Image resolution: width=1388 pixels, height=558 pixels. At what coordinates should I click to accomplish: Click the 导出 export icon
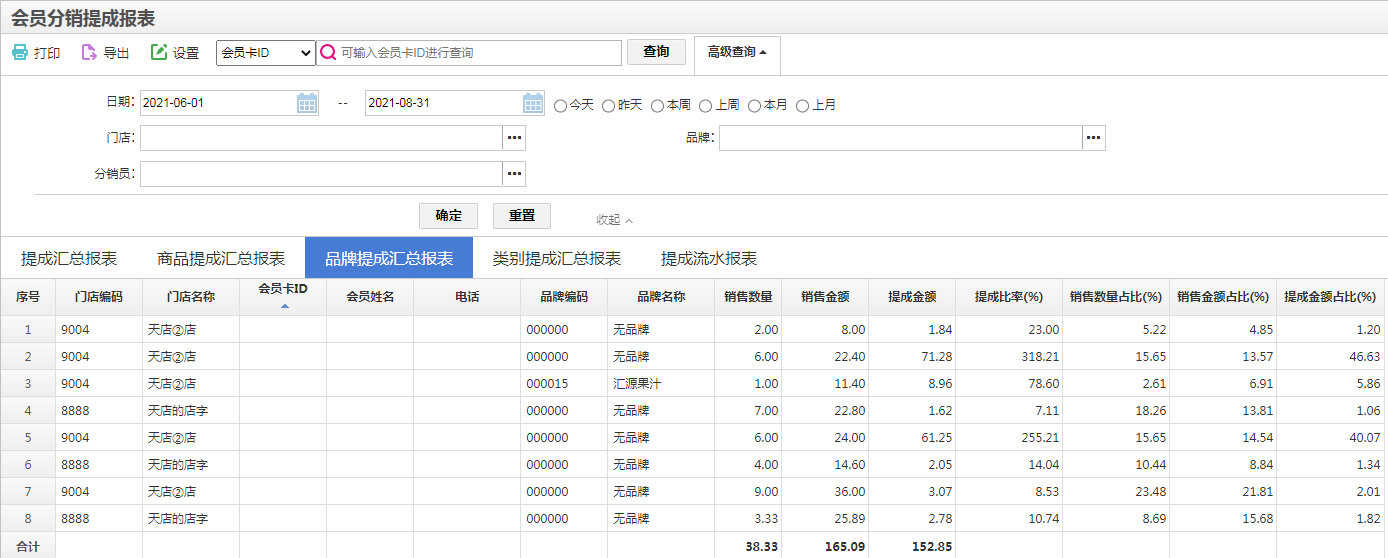89,53
